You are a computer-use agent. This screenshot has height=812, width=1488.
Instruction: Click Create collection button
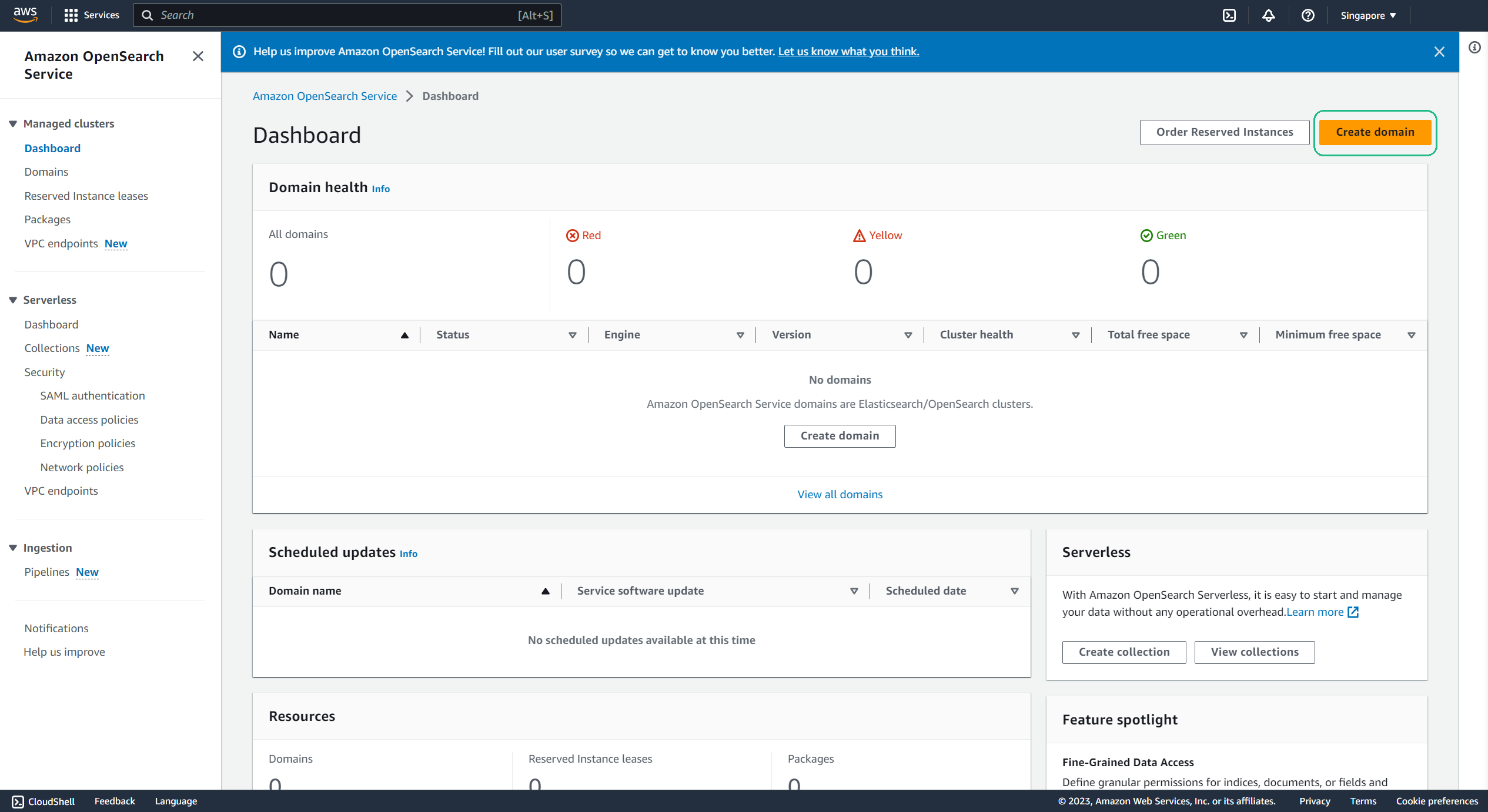[1124, 652]
